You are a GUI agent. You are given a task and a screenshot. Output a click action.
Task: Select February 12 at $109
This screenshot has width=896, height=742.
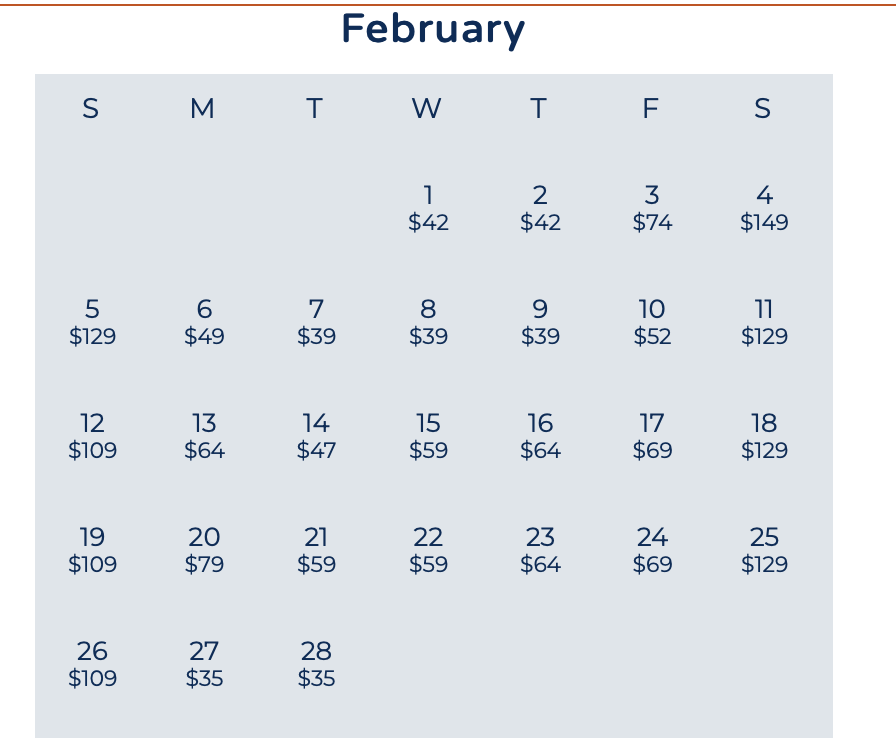click(x=92, y=436)
